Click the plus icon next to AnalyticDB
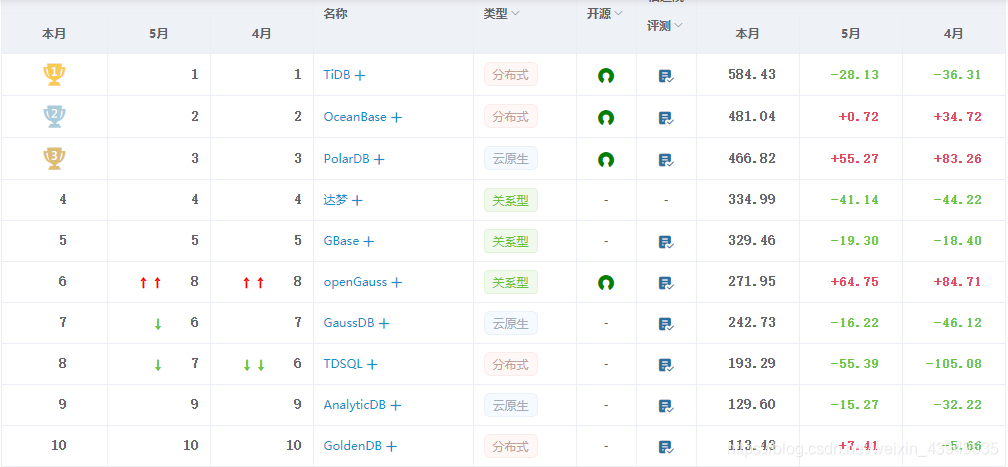Image resolution: width=1008 pixels, height=467 pixels. (395, 406)
